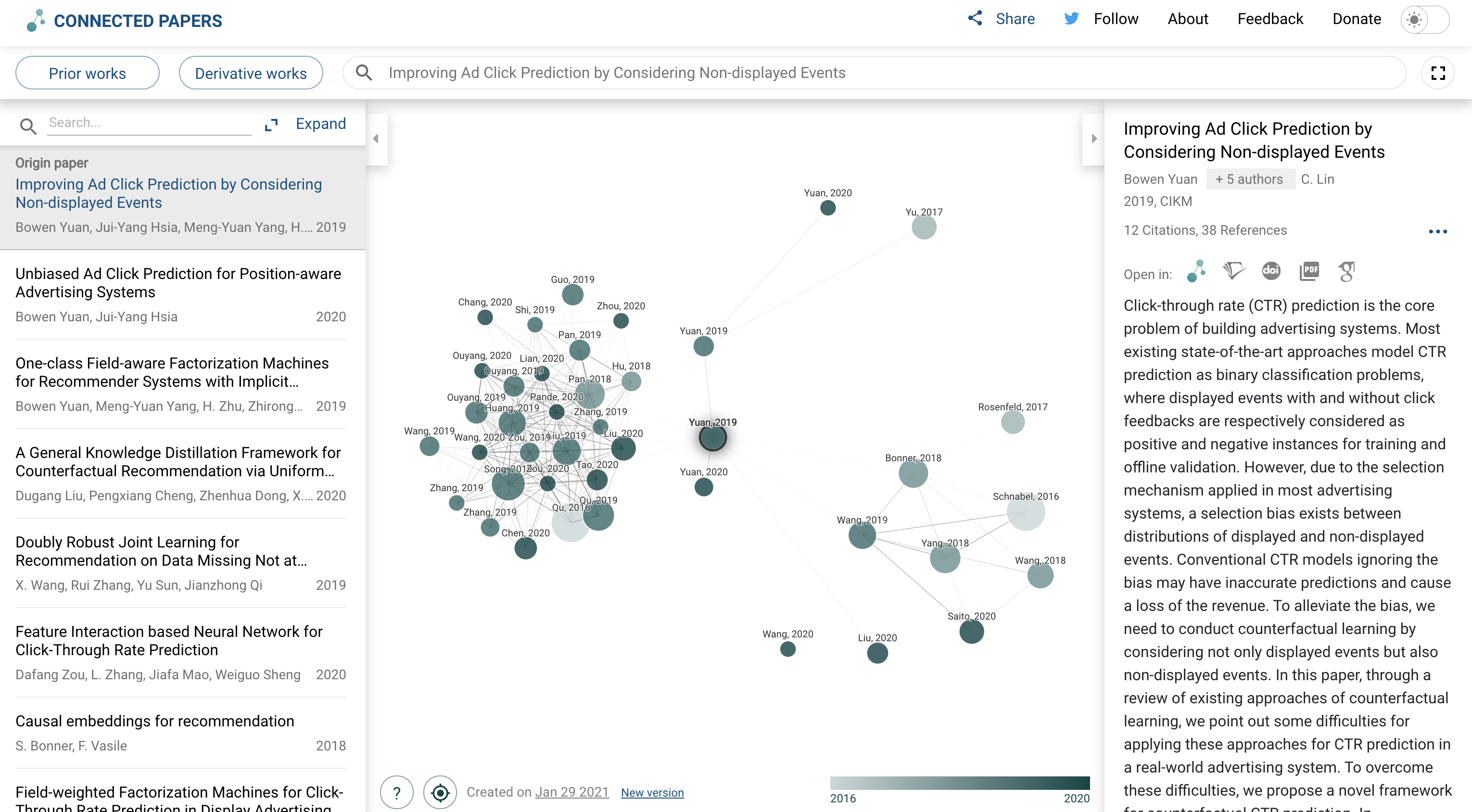Click the Donate button in navbar

point(1356,19)
